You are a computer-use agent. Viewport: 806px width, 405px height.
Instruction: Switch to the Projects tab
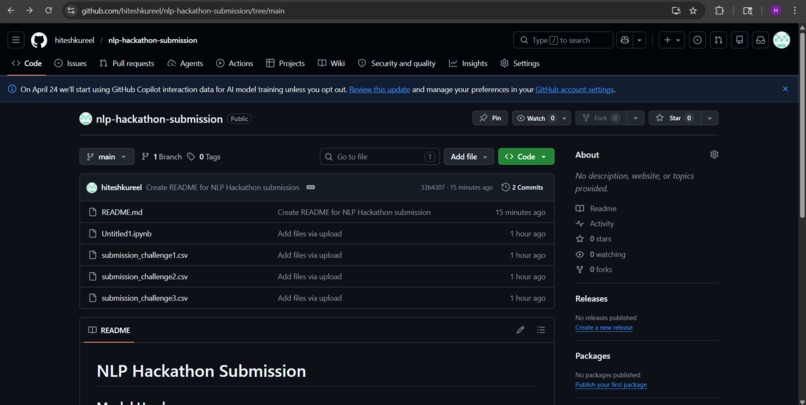[285, 63]
